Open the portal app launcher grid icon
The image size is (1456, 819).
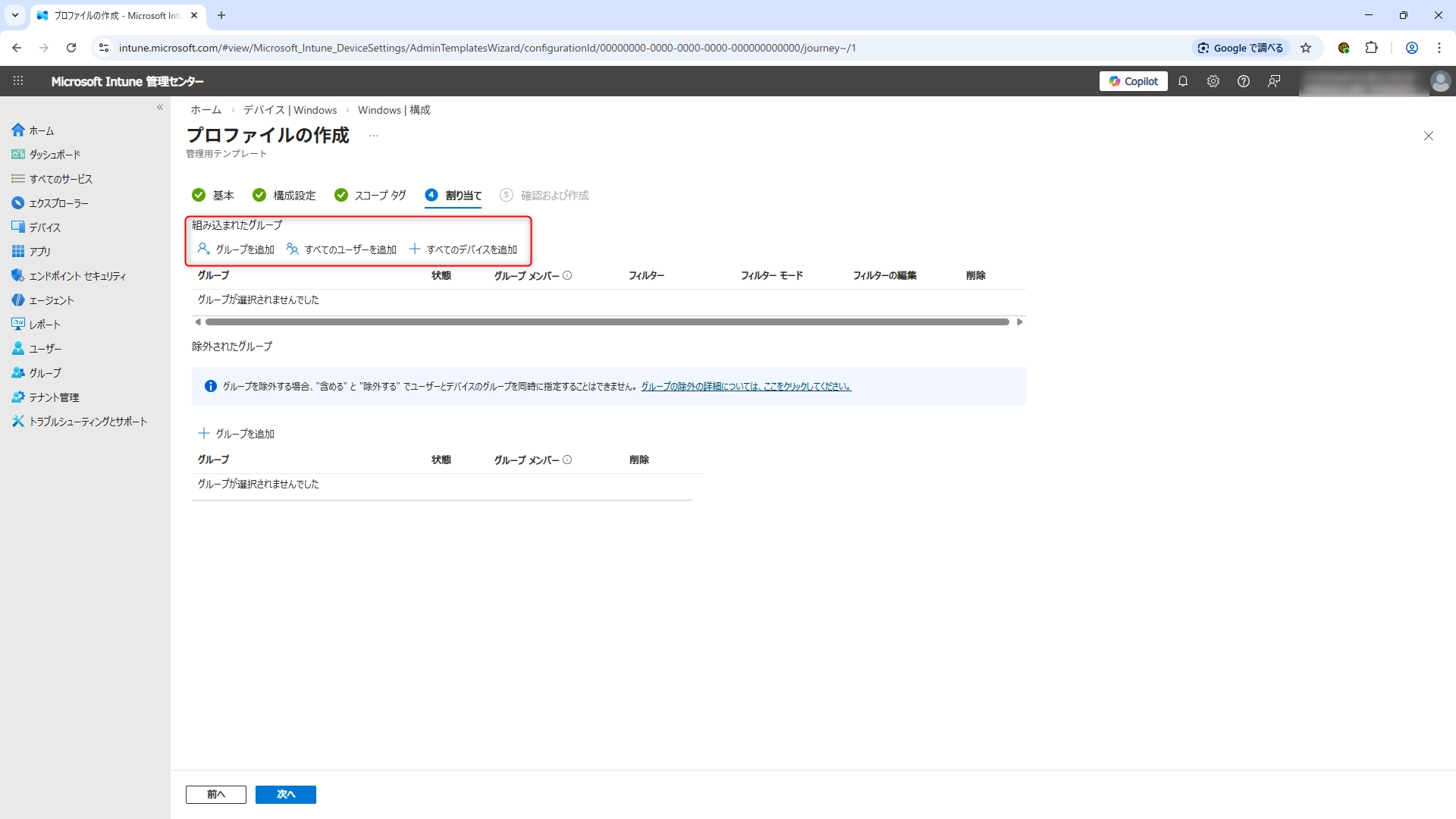18,81
